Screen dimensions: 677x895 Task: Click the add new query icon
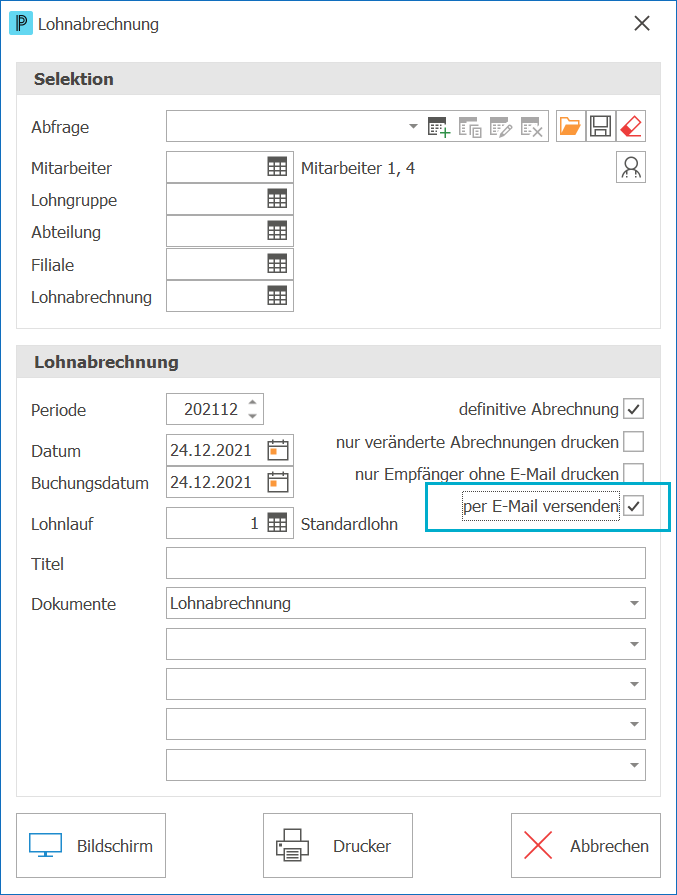[438, 127]
